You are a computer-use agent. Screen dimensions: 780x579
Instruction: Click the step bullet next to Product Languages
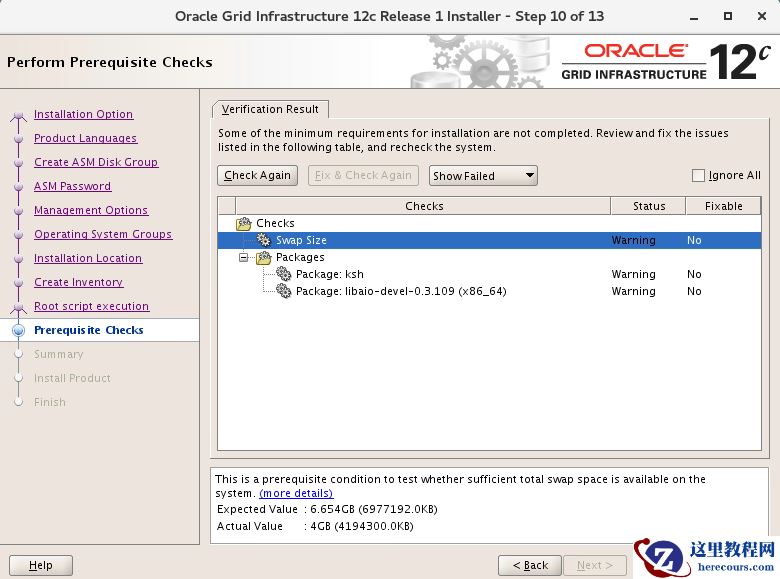click(x=18, y=139)
